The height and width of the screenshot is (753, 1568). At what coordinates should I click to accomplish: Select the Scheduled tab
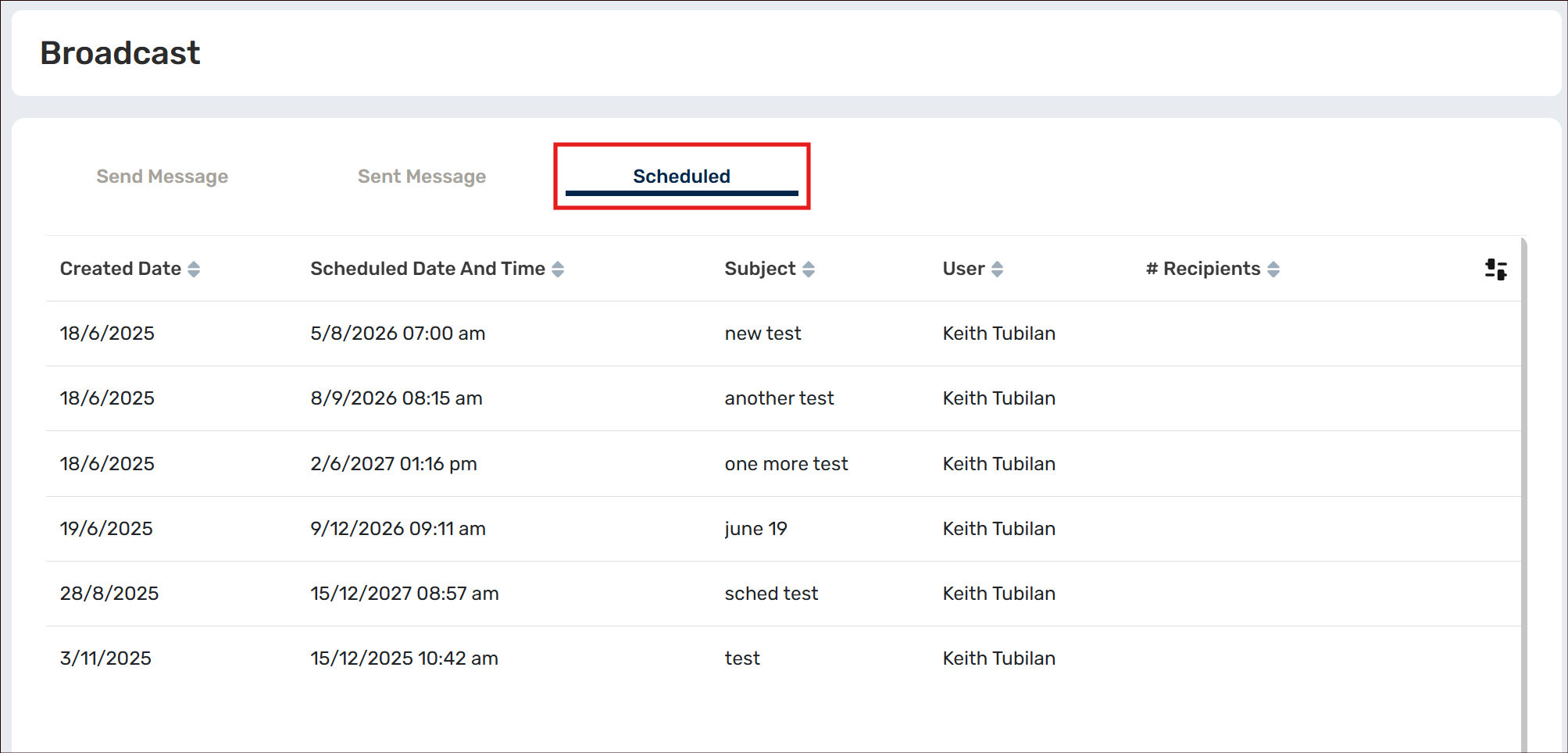(x=681, y=177)
